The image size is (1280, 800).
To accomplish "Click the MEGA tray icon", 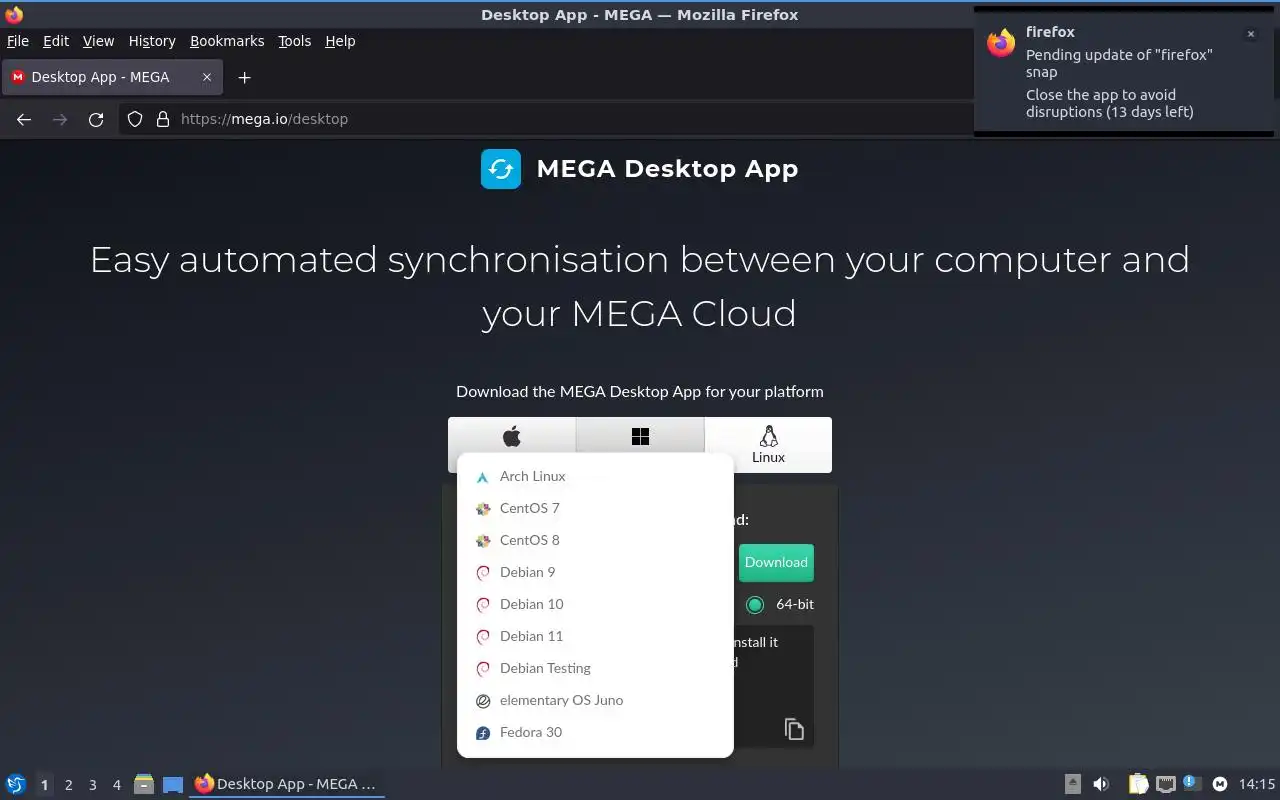I will [1220, 784].
